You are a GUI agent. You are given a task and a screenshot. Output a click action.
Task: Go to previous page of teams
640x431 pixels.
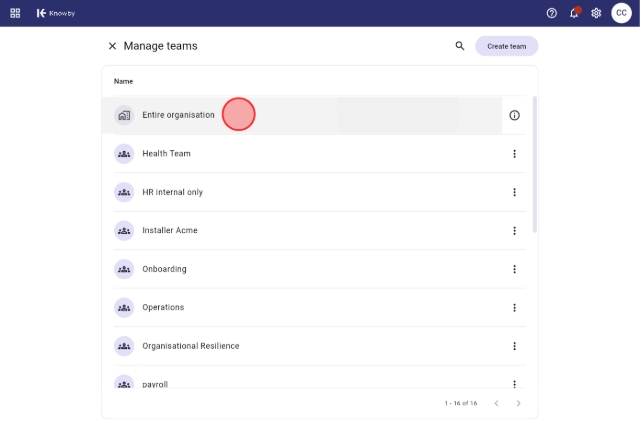496,403
